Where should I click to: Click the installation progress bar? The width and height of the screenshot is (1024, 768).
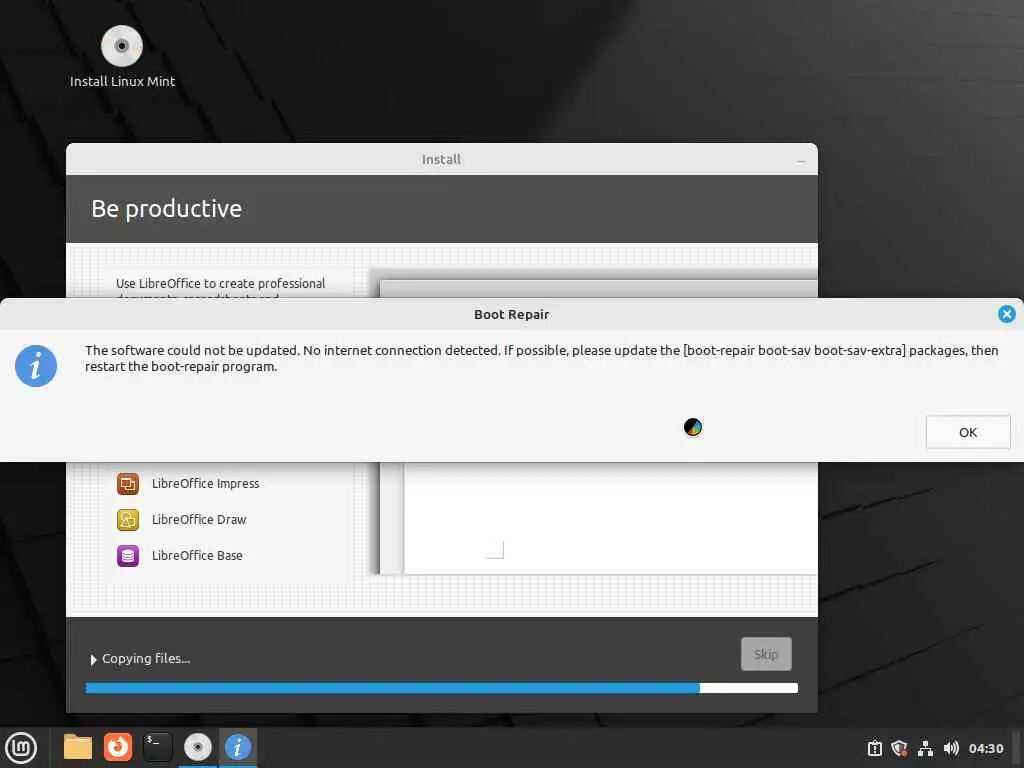pos(441,688)
